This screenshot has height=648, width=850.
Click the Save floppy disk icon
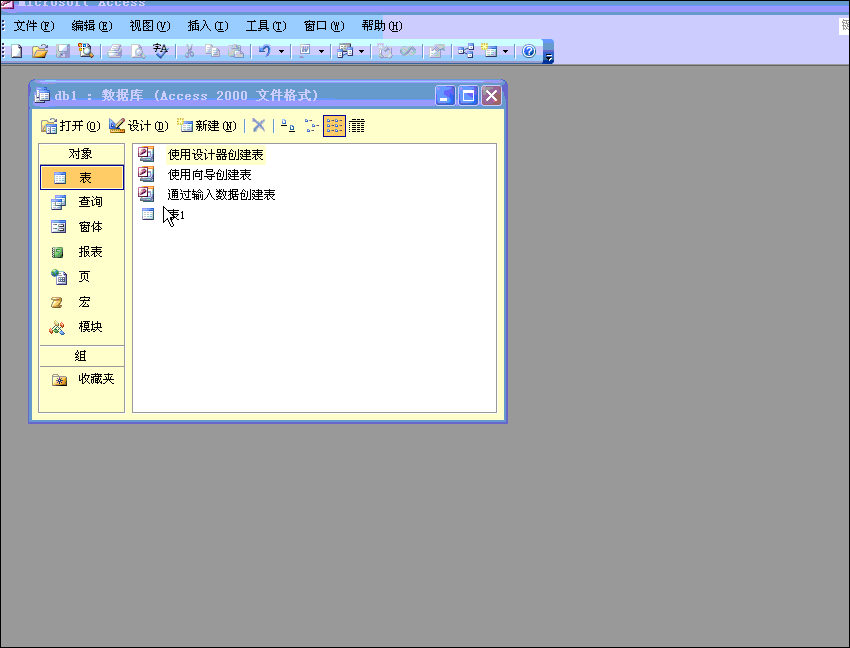point(63,52)
